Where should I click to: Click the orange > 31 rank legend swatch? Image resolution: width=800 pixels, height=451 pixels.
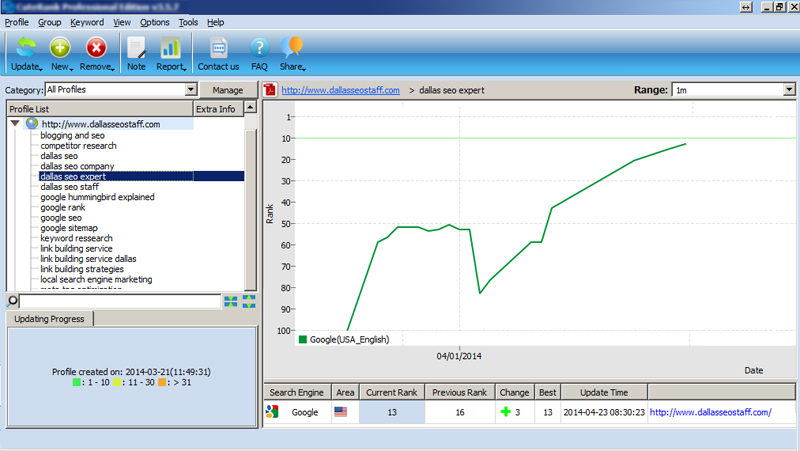click(162, 382)
